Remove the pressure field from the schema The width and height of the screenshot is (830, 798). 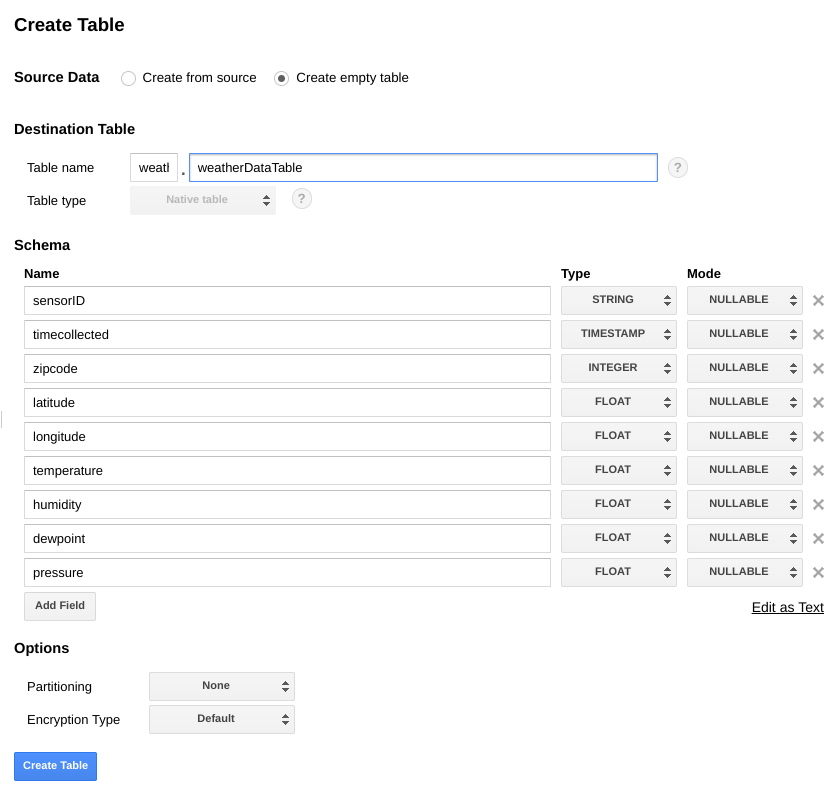817,572
